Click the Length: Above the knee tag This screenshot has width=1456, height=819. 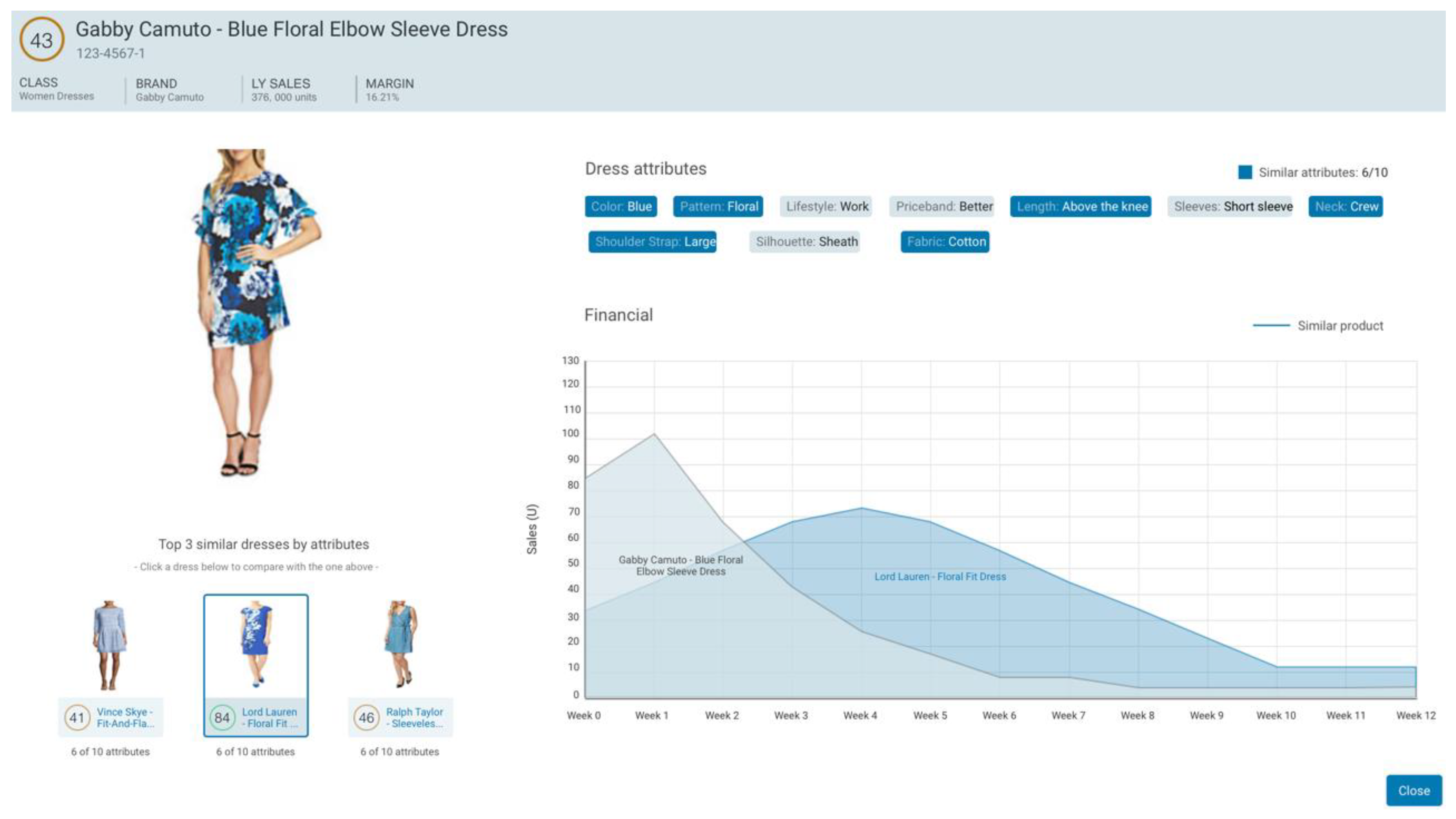coord(1081,206)
